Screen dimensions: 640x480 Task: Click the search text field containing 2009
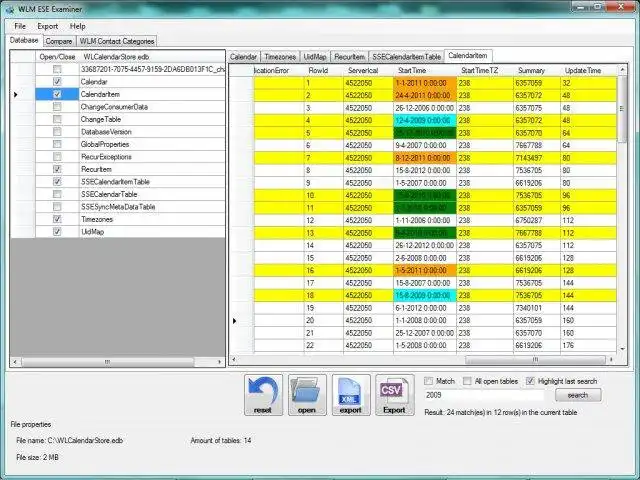pos(484,395)
